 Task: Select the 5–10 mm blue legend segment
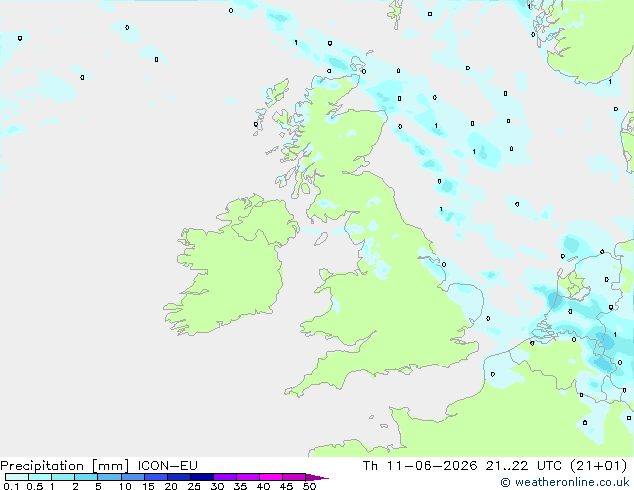pos(109,477)
